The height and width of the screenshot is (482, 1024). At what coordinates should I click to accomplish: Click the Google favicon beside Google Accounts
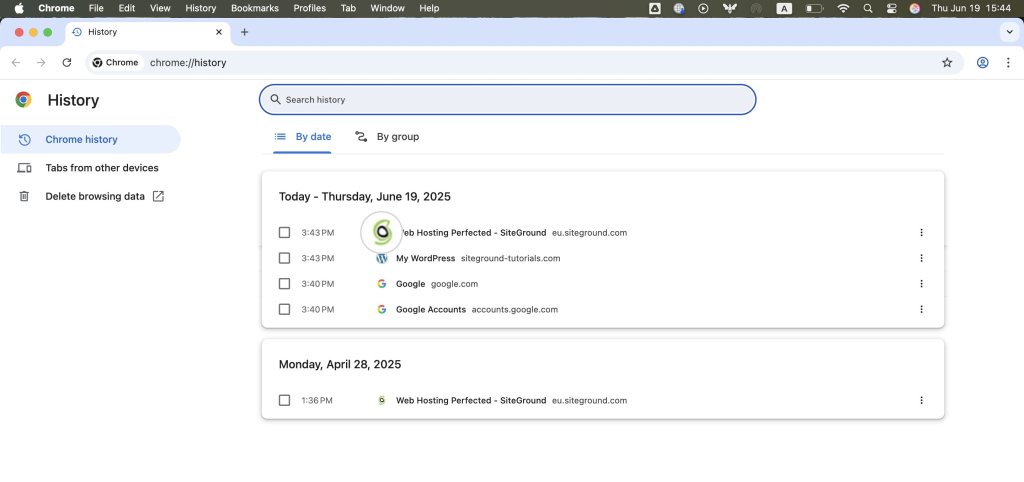tap(382, 309)
